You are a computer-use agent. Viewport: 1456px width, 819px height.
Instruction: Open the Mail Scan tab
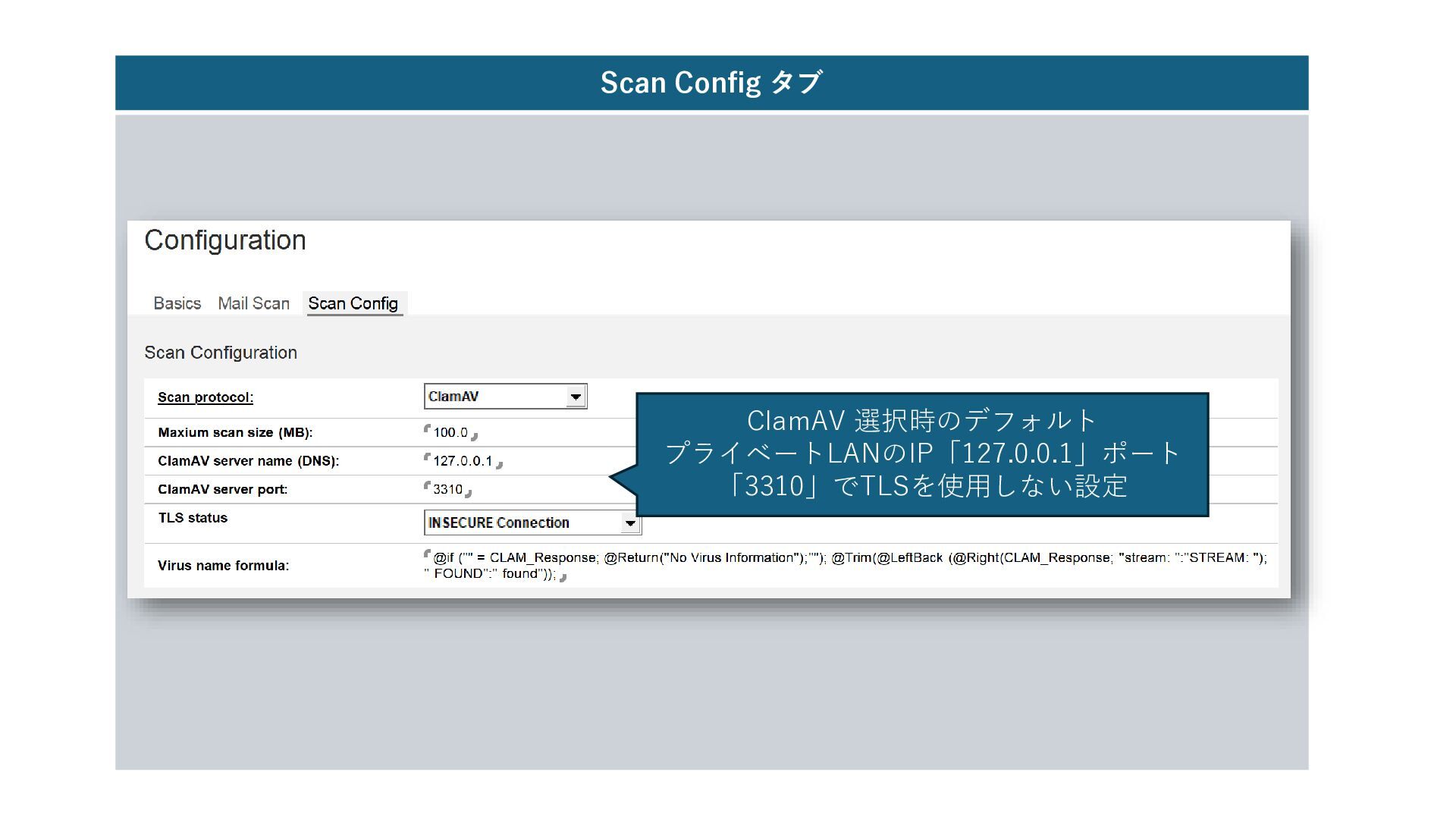click(x=253, y=303)
